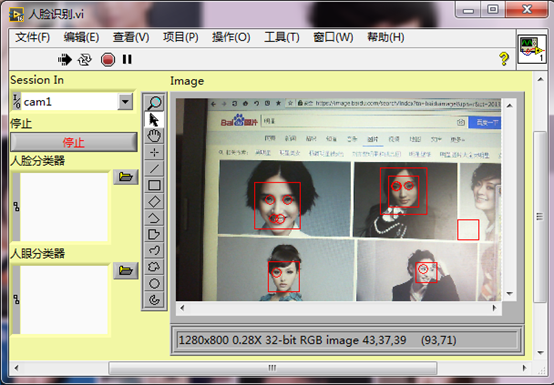554x385 pixels.
Task: Open the cam1 Session In dropdown
Action: 125,102
